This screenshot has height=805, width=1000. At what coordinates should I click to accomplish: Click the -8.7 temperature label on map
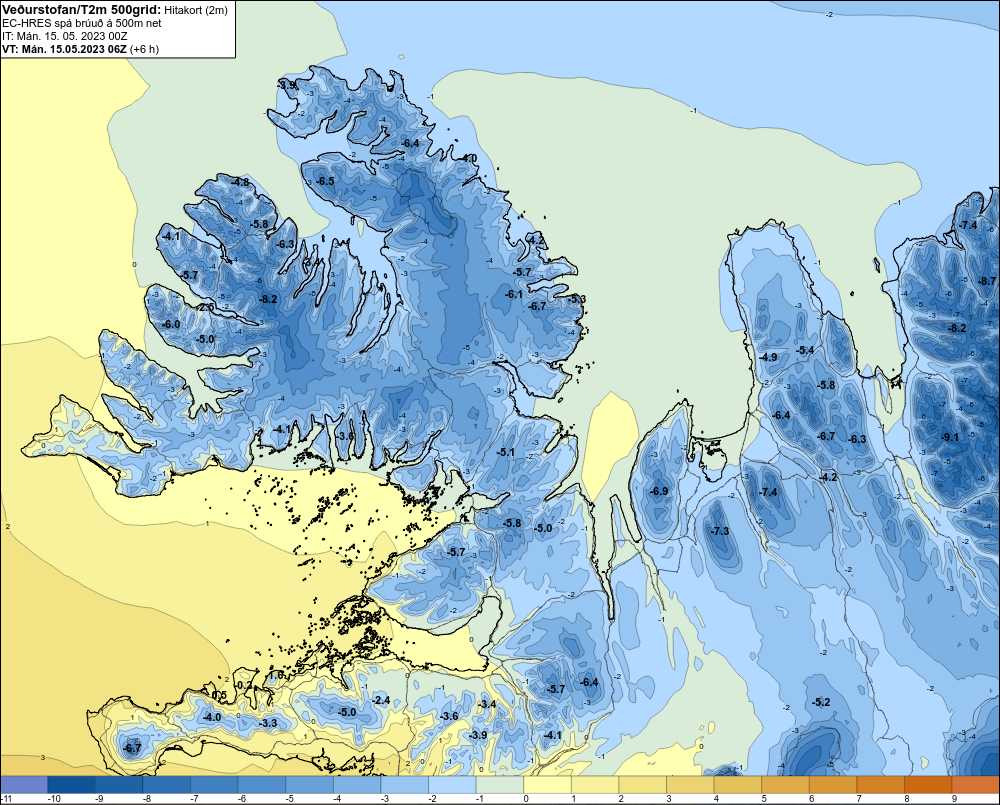point(987,281)
